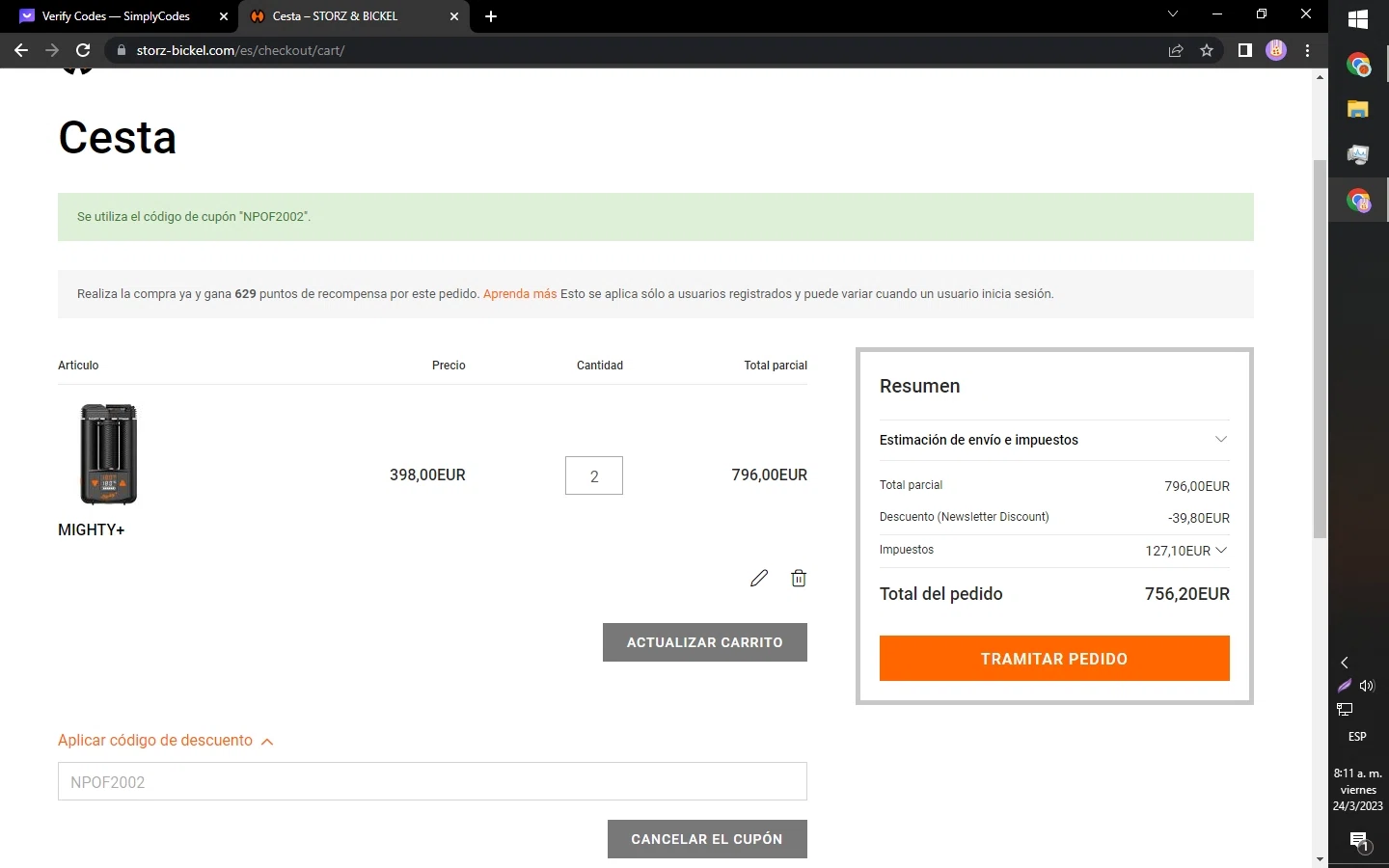Open File Explorer from the taskbar
This screenshot has width=1389, height=868.
pyautogui.click(x=1358, y=109)
